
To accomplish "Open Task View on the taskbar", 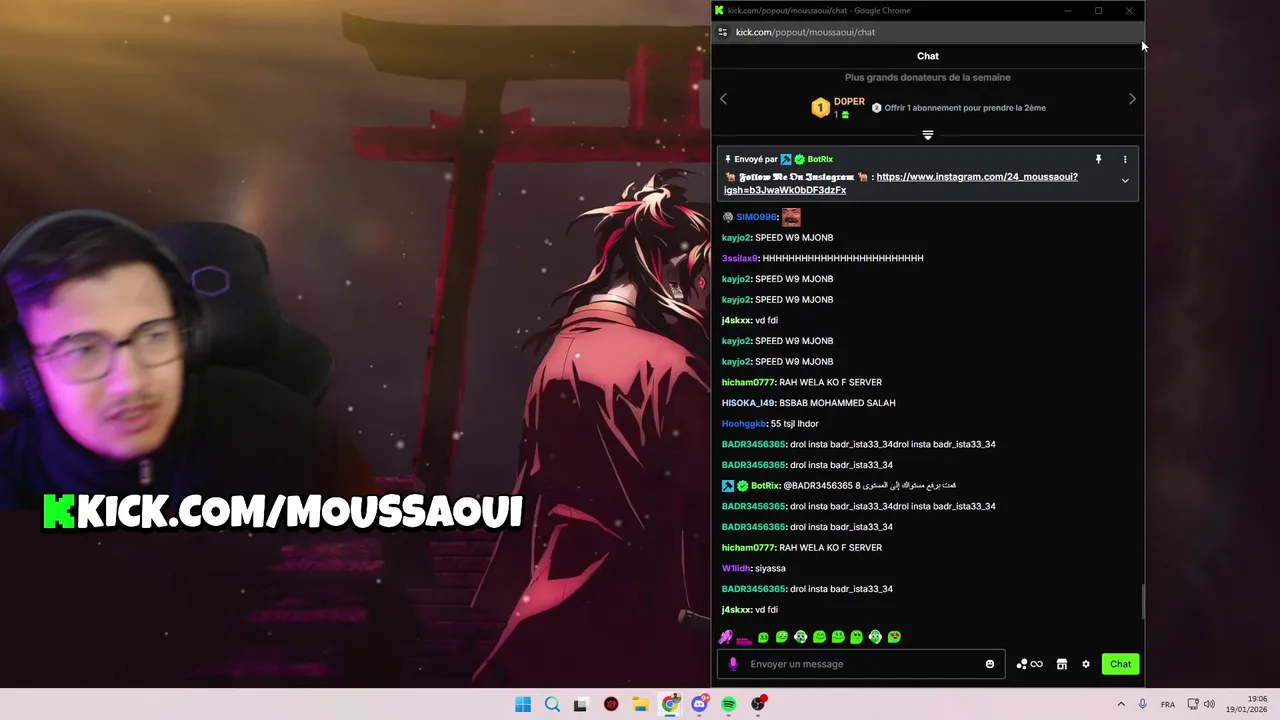I will (581, 705).
